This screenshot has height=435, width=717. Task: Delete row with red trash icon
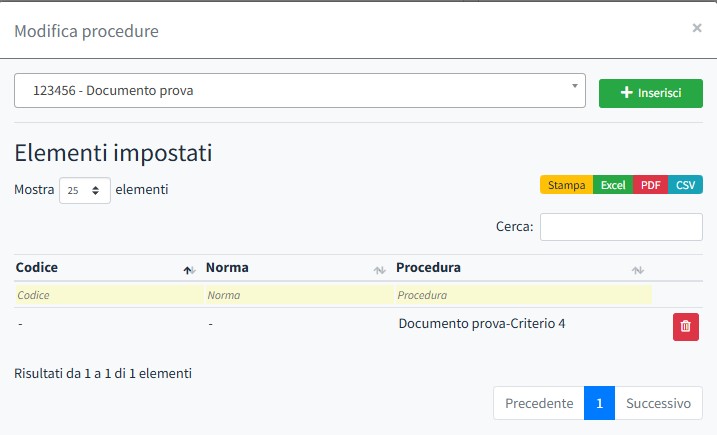(x=685, y=326)
